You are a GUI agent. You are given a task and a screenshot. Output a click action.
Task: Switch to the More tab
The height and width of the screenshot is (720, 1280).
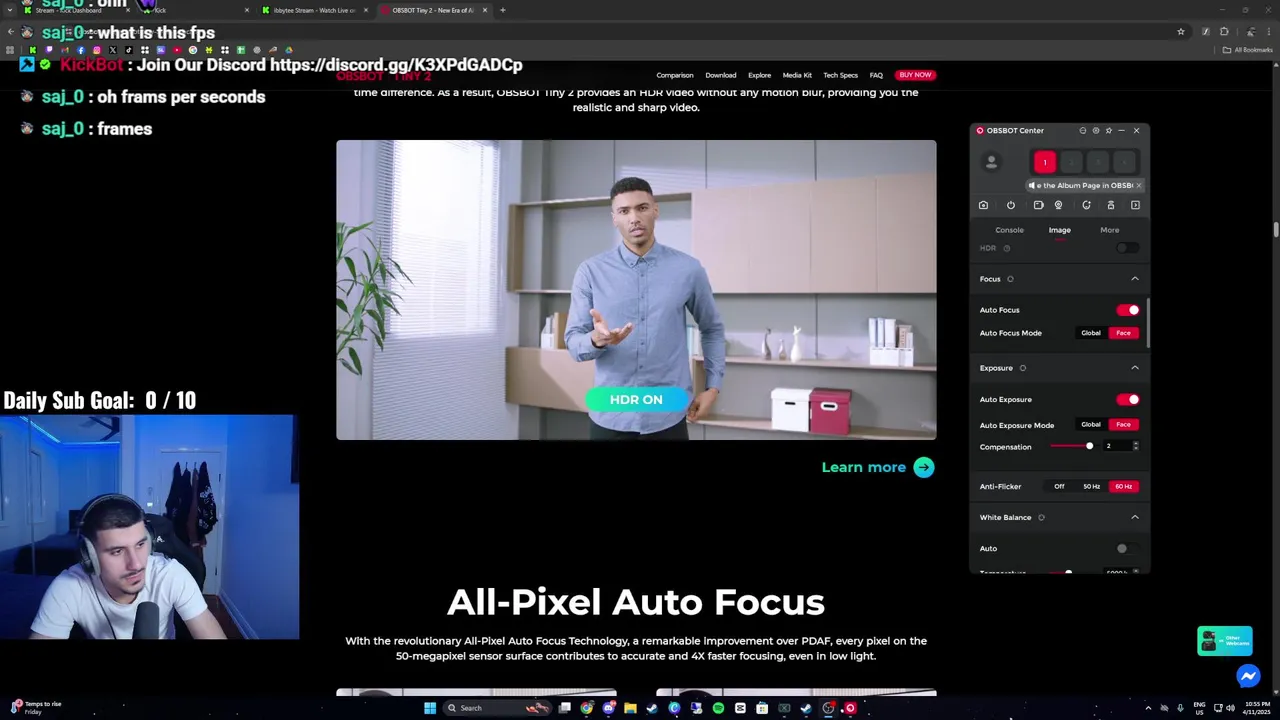pos(1110,230)
